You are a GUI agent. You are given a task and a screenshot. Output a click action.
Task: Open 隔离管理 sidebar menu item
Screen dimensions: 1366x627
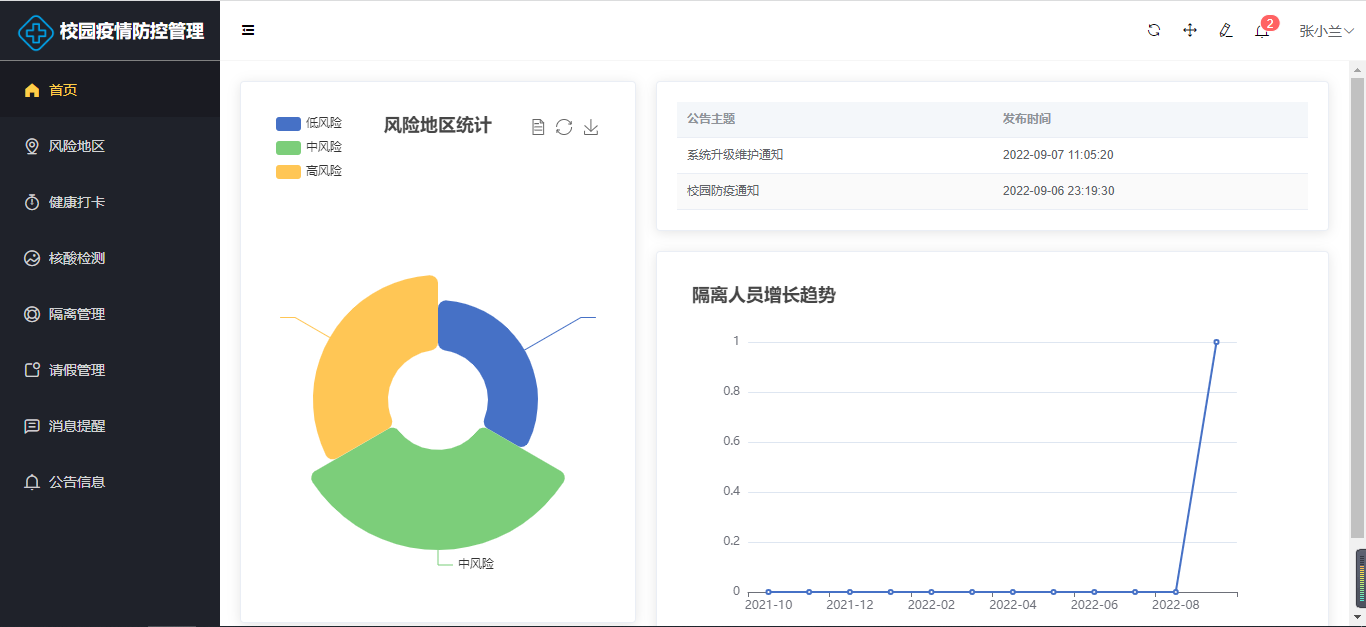[77, 314]
